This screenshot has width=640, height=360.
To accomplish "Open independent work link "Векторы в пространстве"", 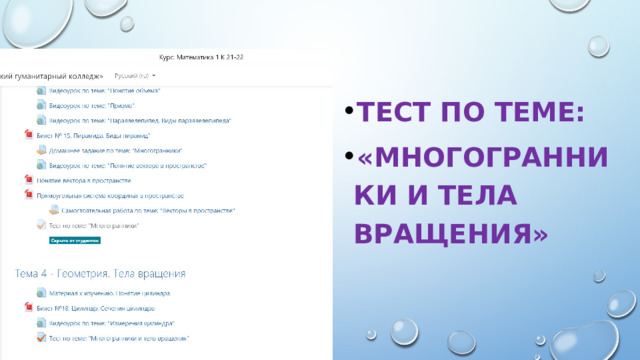I will click(x=148, y=211).
